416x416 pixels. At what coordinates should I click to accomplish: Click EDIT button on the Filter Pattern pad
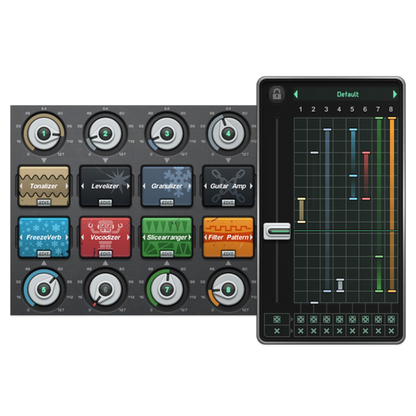pos(228,254)
